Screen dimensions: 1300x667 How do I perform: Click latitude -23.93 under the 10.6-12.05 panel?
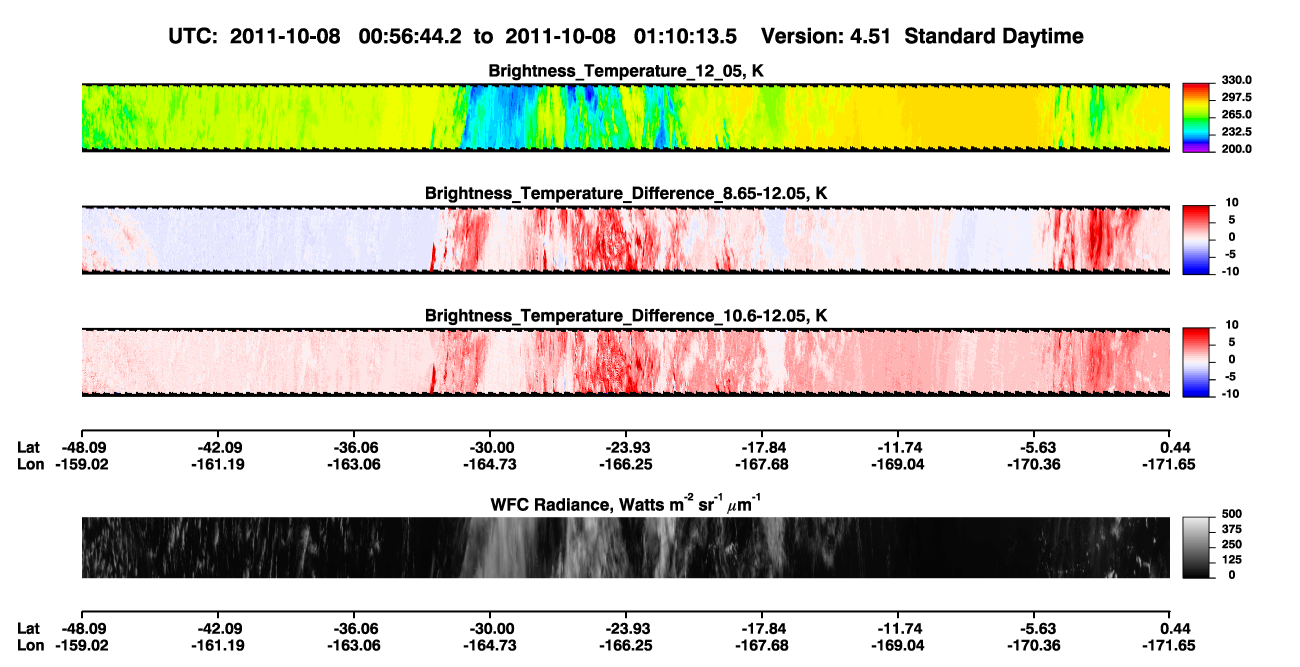pyautogui.click(x=626, y=448)
